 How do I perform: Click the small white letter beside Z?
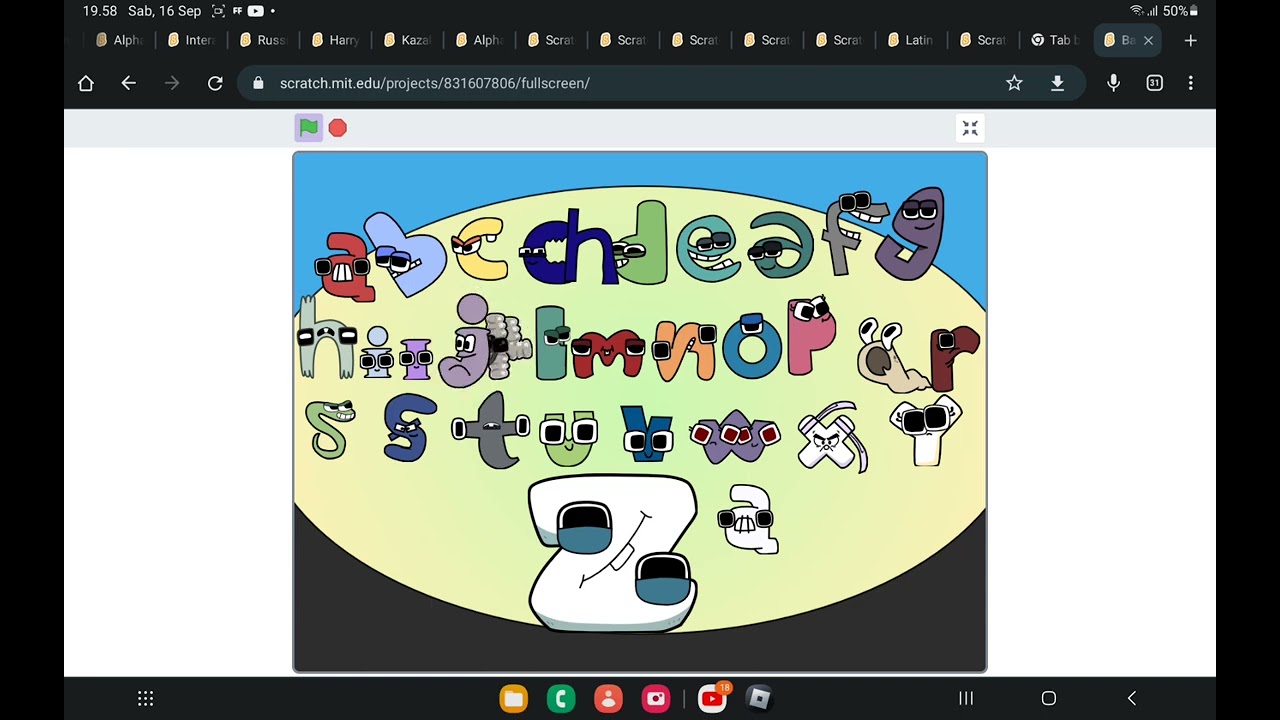(x=748, y=519)
